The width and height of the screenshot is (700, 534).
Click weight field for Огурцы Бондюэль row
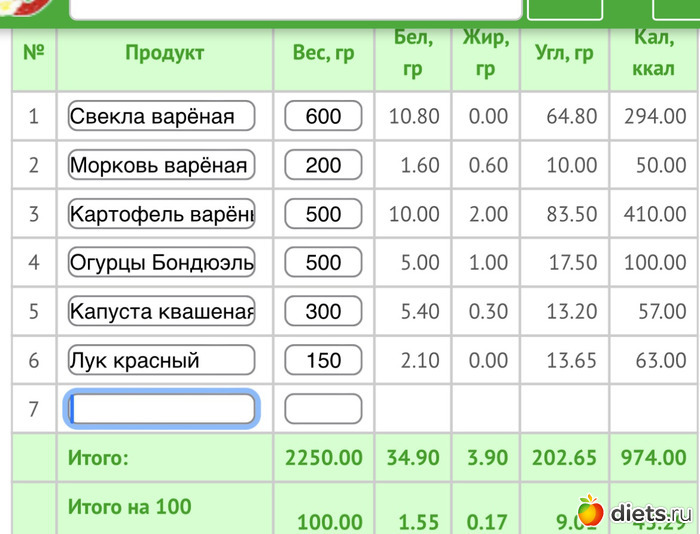coord(323,263)
